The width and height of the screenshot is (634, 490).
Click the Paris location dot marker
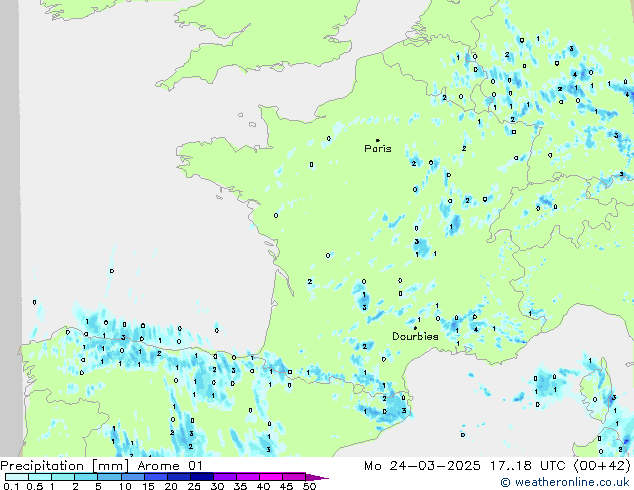(378, 140)
